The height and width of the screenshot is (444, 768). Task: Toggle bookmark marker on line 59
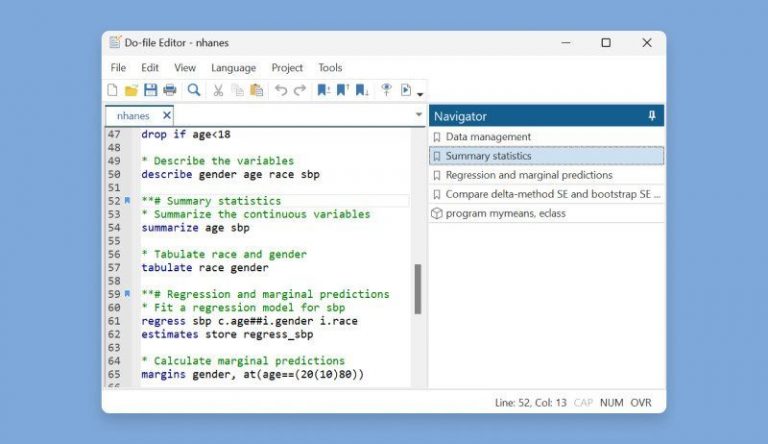(127, 294)
